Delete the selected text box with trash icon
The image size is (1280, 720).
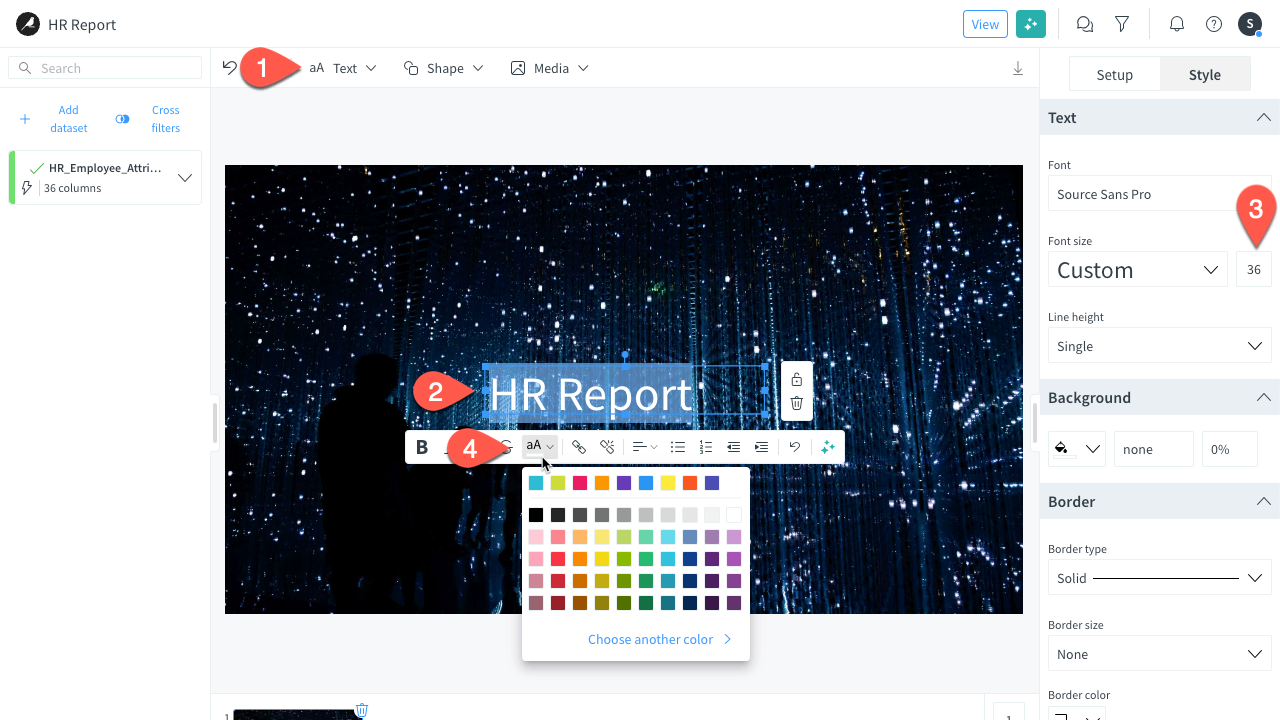[x=797, y=403]
